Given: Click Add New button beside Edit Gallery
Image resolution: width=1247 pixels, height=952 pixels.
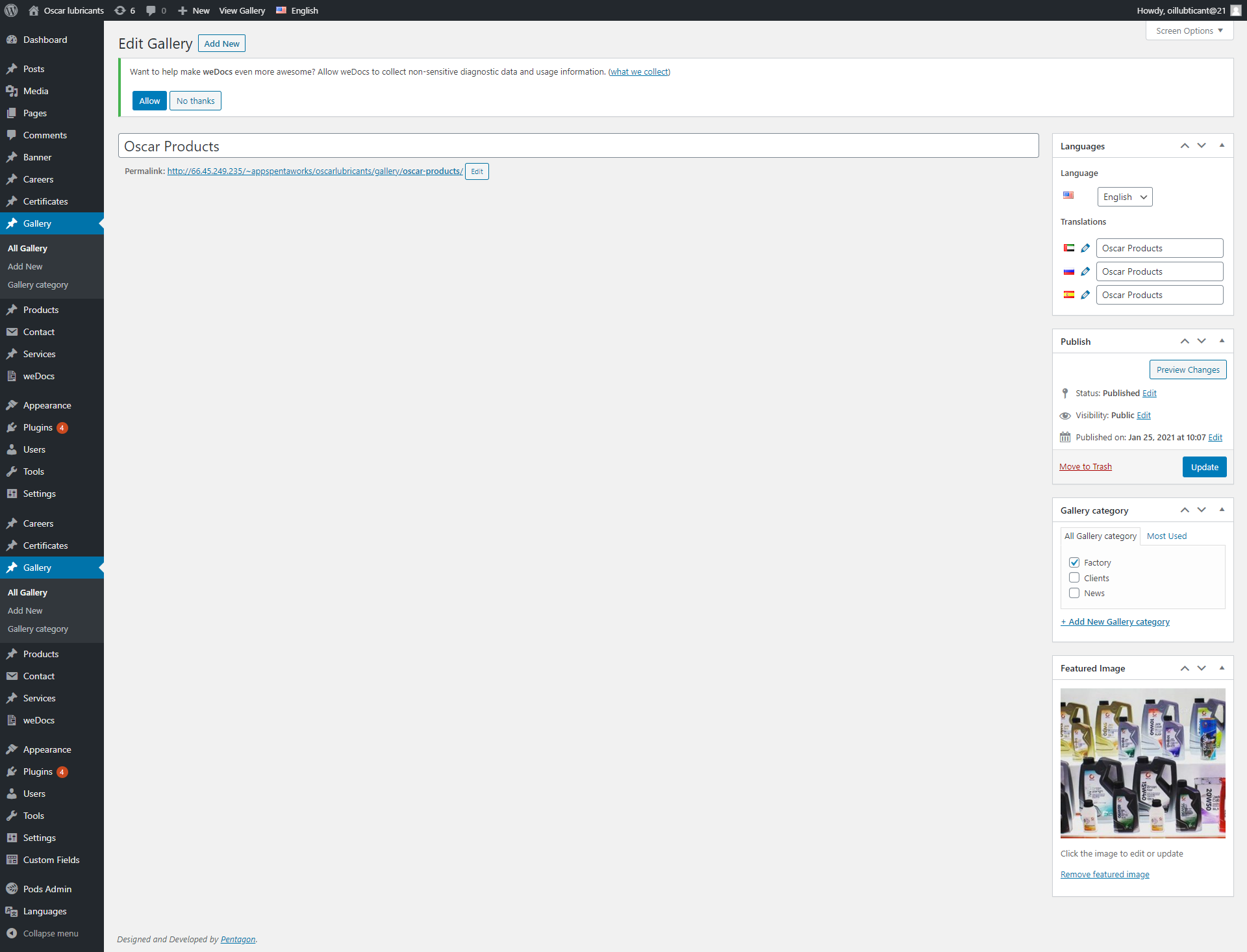Looking at the screenshot, I should click(x=221, y=44).
